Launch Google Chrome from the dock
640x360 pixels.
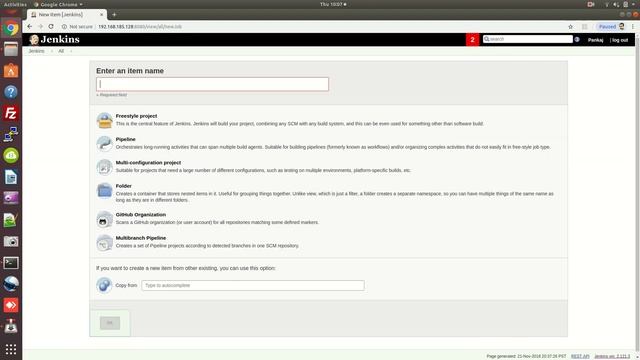point(11,28)
